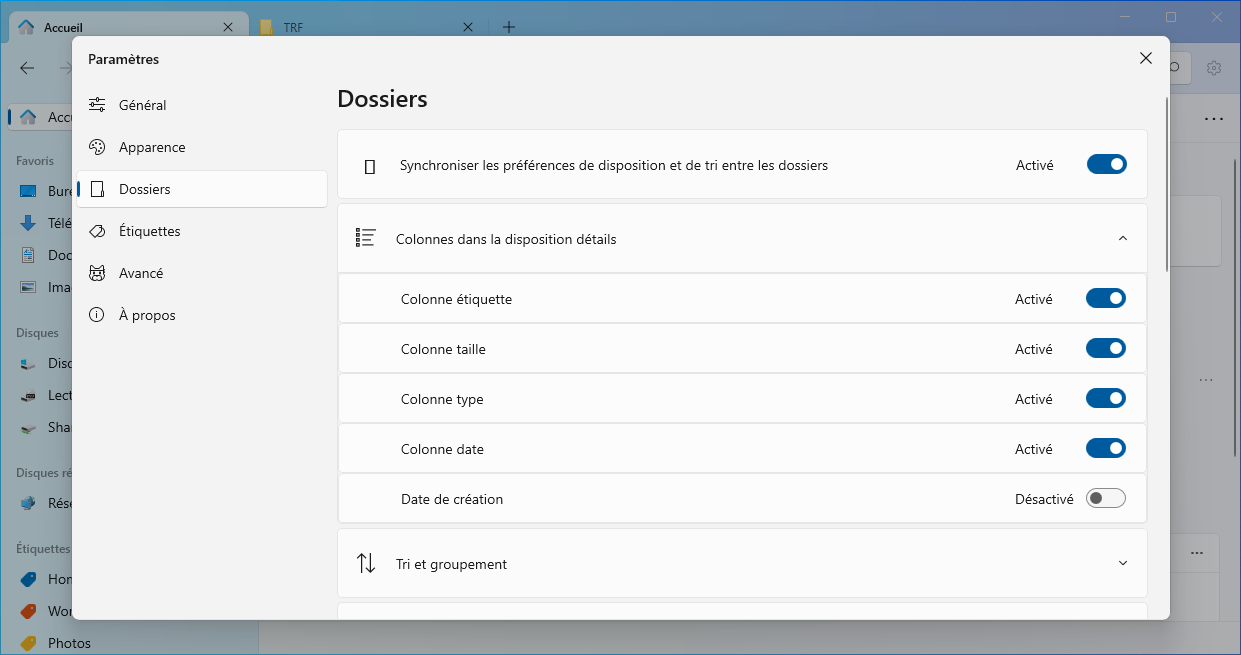
Task: Click the Avancé icon in sidebar
Action: pyautogui.click(x=97, y=273)
